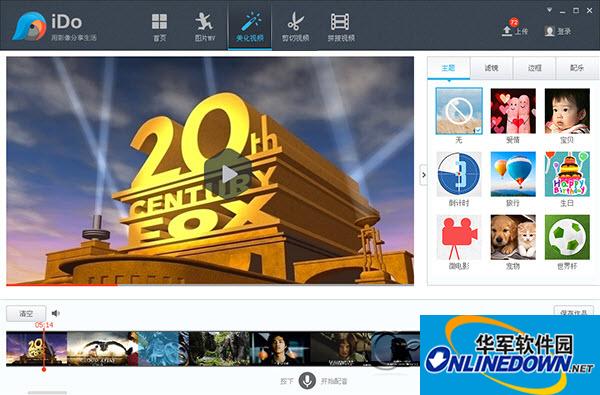This screenshot has width=600, height=395.
Task: Choose the 微电影 red camera theme
Action: (x=459, y=237)
